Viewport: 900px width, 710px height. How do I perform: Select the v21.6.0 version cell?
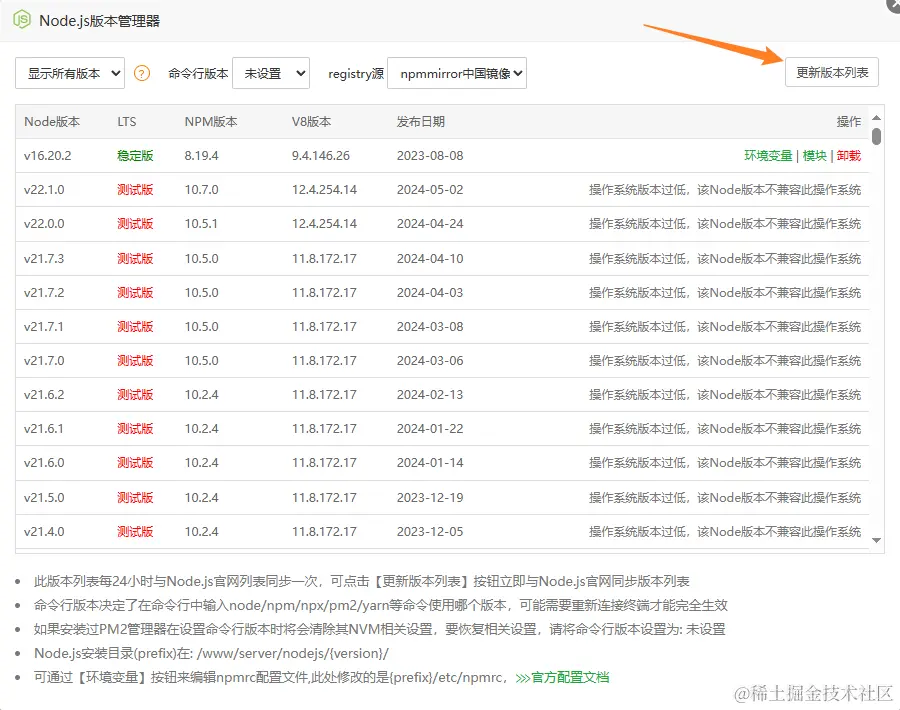coord(44,462)
